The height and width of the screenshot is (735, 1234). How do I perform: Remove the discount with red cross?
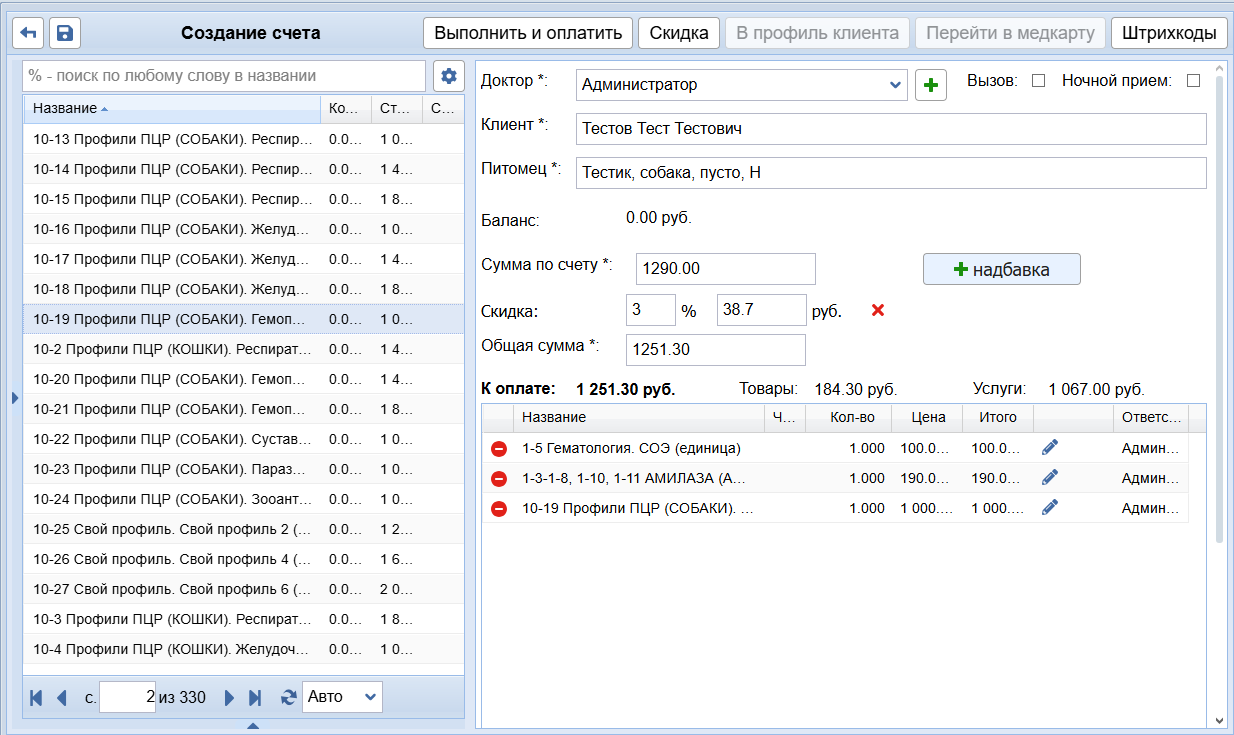(878, 310)
